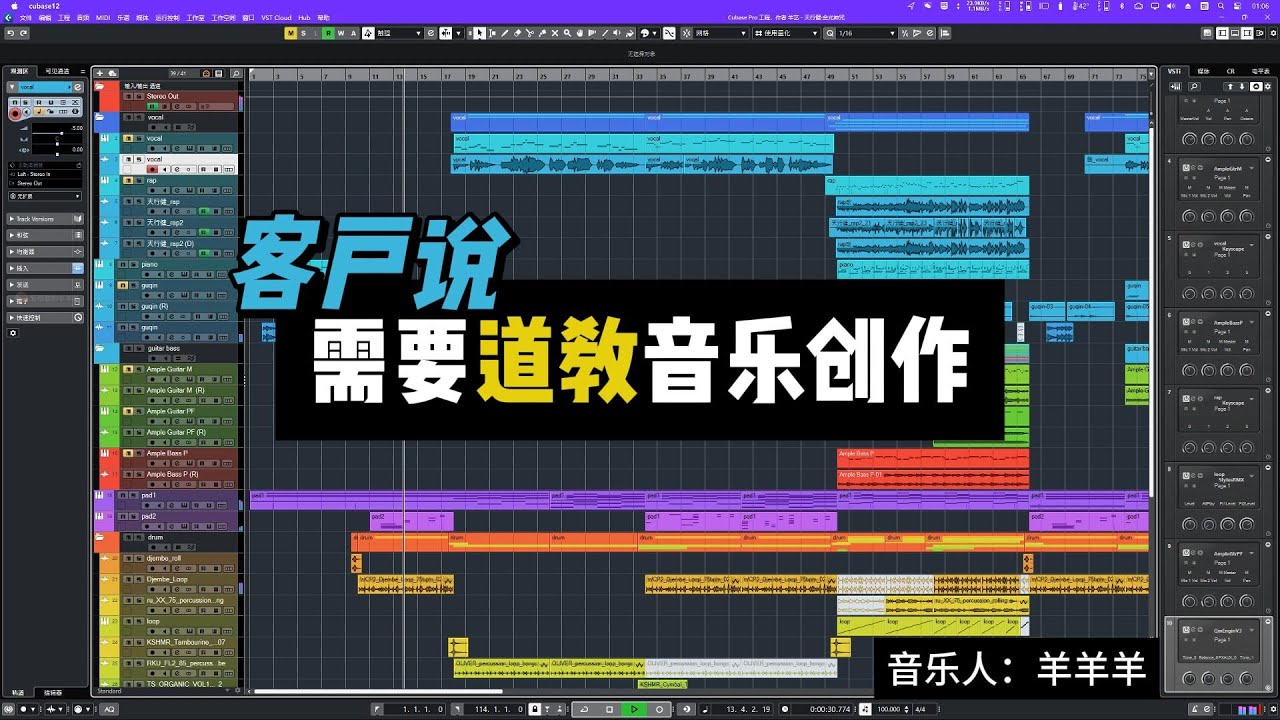1280x720 pixels.
Task: Toggle the global Mute M state button
Action: (291, 33)
